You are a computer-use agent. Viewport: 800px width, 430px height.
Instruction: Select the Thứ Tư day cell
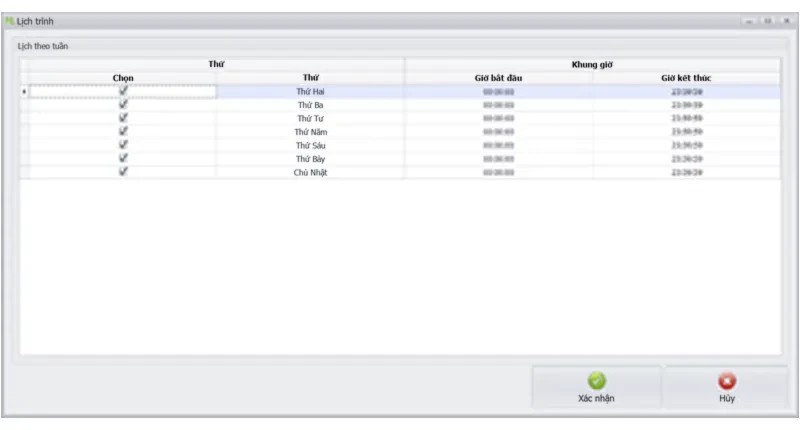point(310,118)
